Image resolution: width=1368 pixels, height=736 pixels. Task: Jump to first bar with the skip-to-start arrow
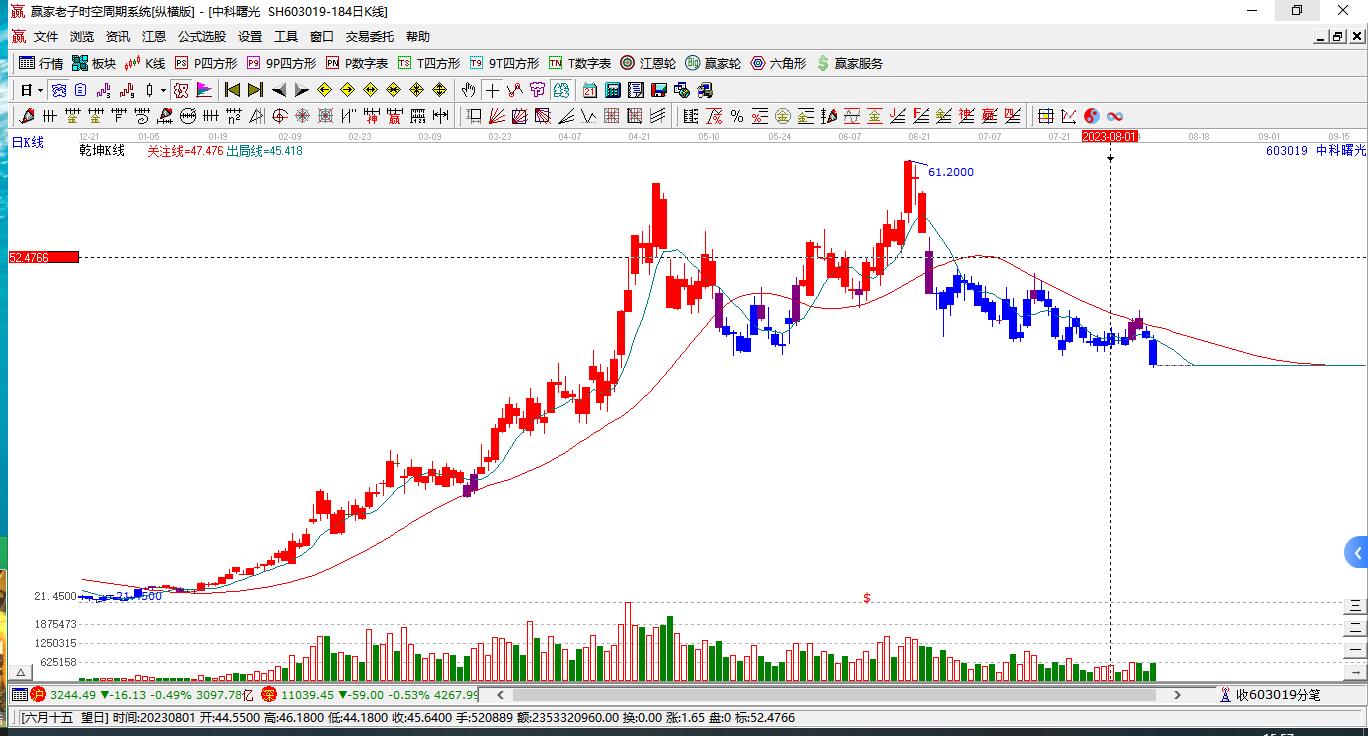click(232, 90)
